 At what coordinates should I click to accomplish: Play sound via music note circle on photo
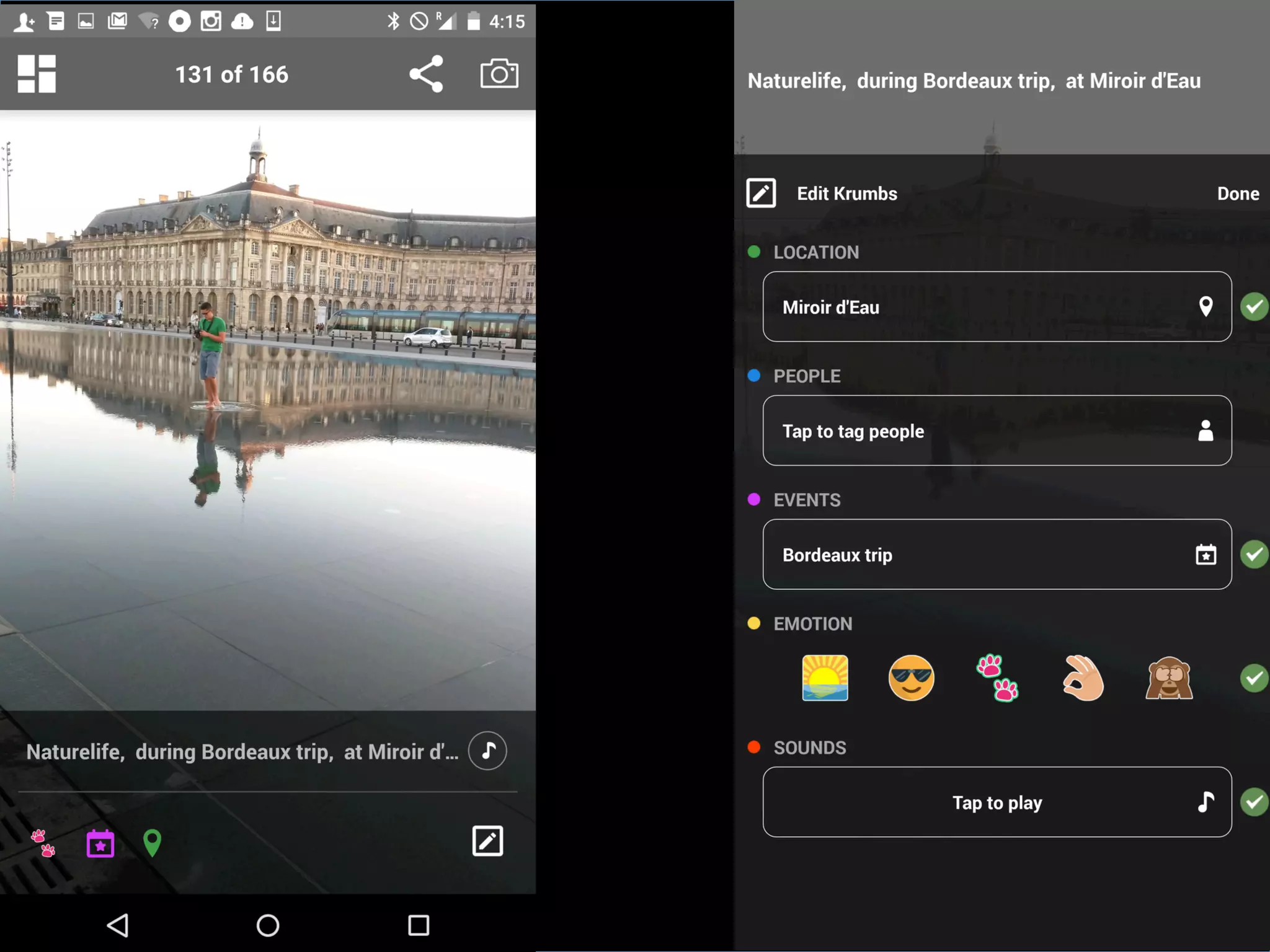pyautogui.click(x=487, y=751)
